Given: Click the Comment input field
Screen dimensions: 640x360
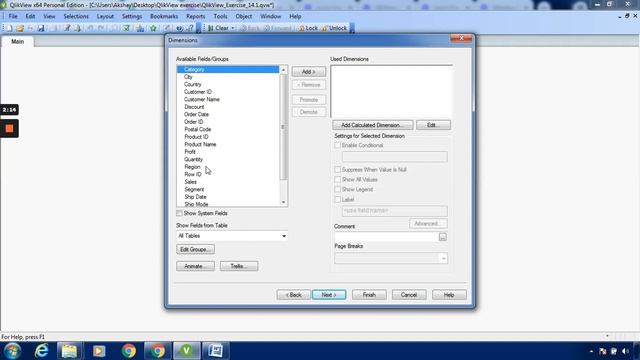Looking at the screenshot, I should (386, 237).
